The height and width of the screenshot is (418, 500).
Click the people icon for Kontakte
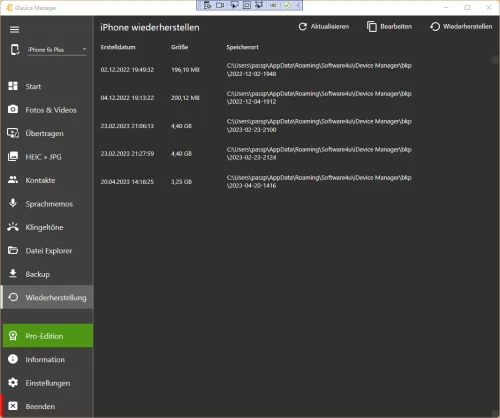point(13,180)
